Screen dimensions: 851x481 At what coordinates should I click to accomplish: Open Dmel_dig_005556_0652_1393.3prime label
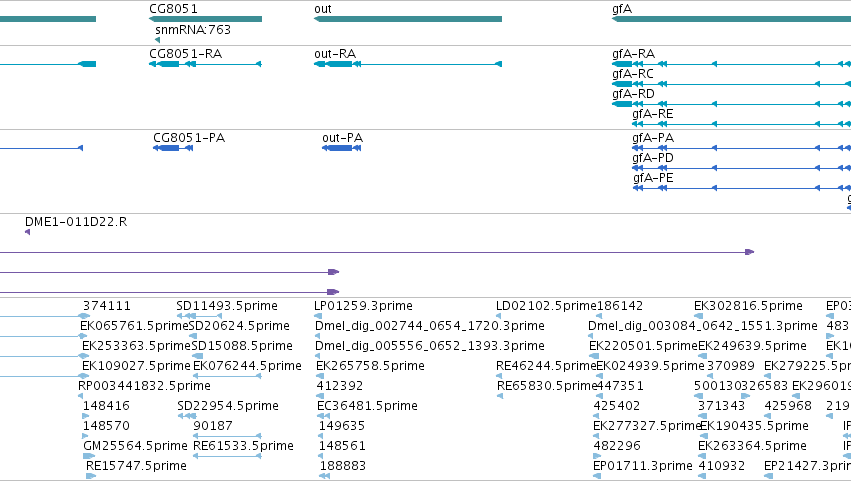[430, 346]
